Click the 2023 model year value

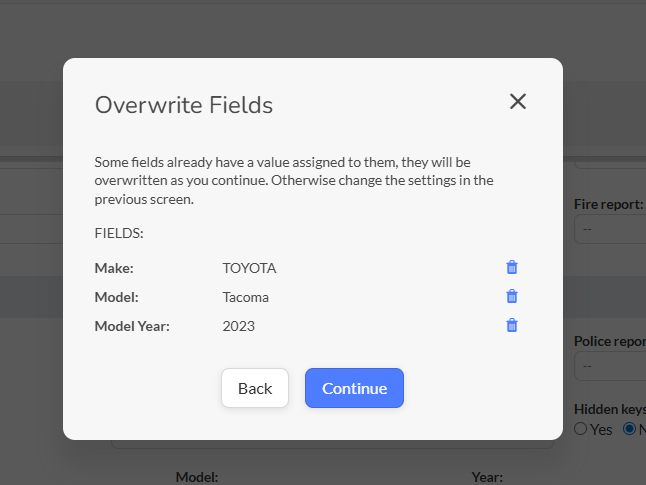coord(238,326)
